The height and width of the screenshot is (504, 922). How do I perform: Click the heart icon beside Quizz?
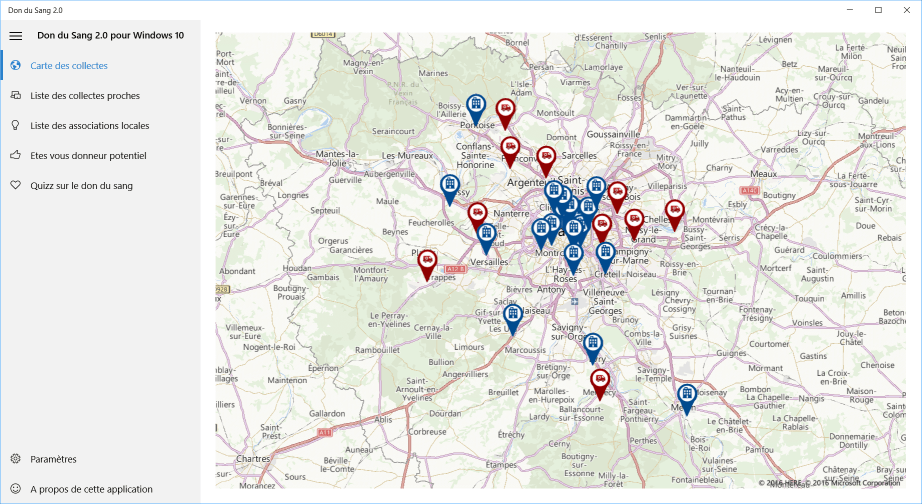[x=16, y=185]
